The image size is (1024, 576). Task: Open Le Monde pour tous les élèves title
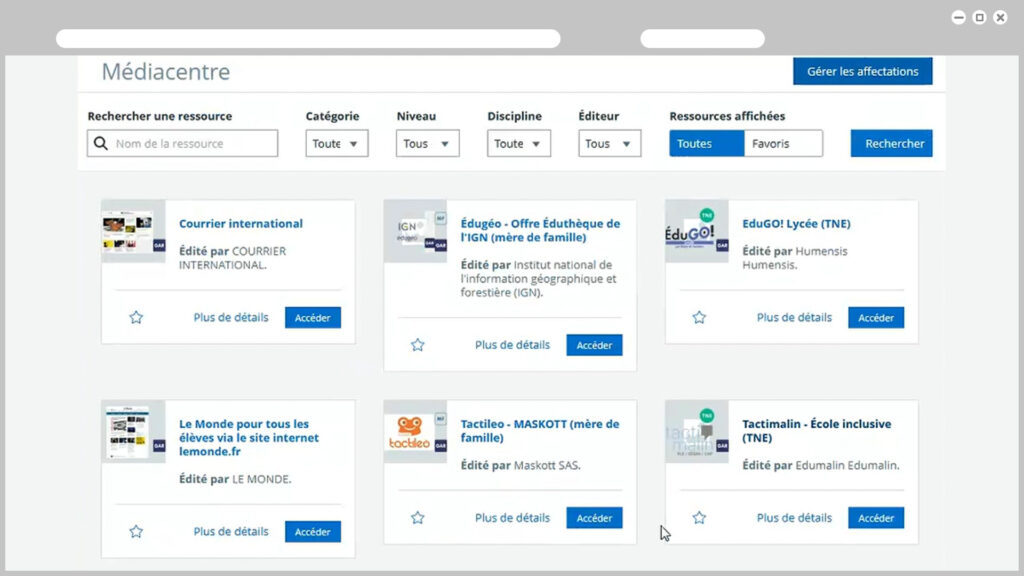[249, 438]
